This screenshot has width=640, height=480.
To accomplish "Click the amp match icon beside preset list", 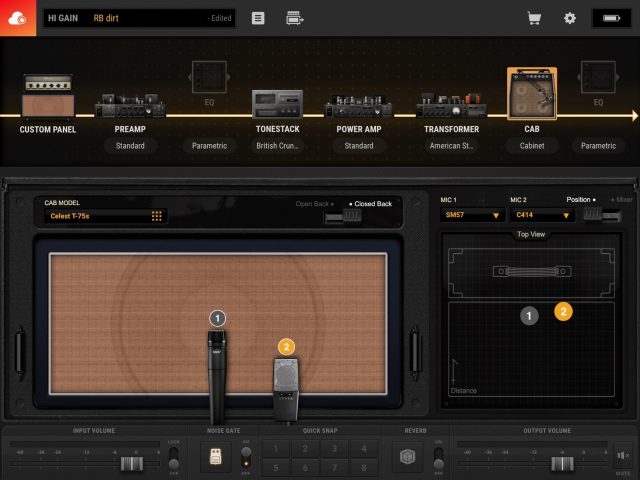I will click(x=294, y=18).
